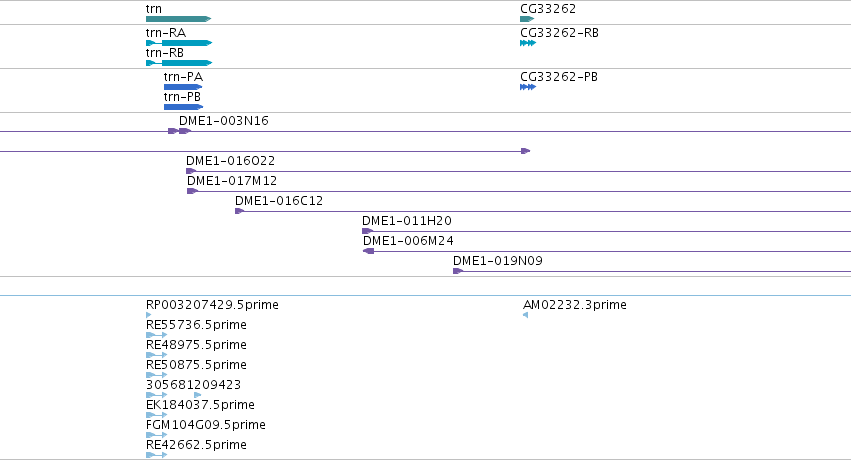The image size is (851, 460).
Task: Click the trn-PA protein bar
Action: (x=183, y=87)
